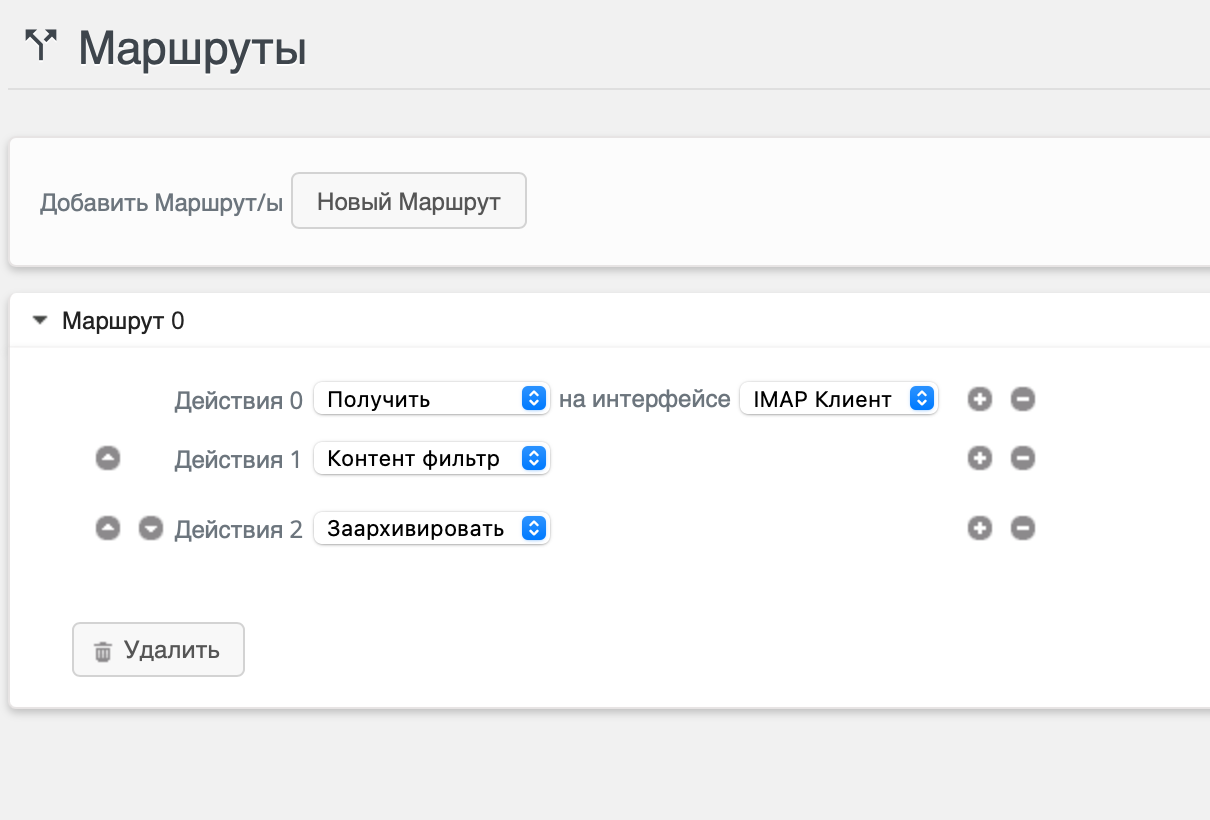The height and width of the screenshot is (820, 1210).
Task: Click the Маршруты page heading
Action: 192,48
